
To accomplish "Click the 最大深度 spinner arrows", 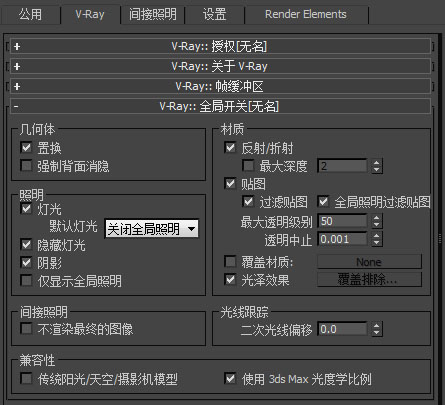I will tap(376, 166).
